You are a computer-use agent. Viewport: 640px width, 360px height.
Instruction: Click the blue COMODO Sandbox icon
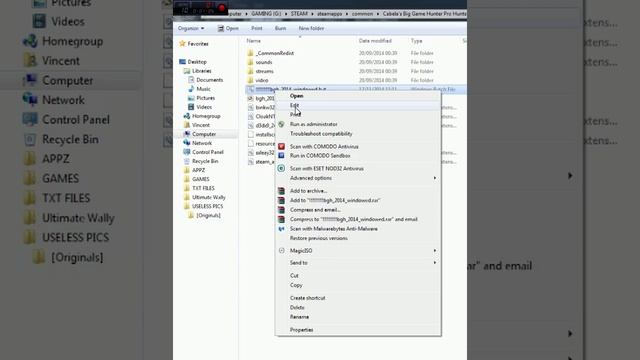[281, 156]
